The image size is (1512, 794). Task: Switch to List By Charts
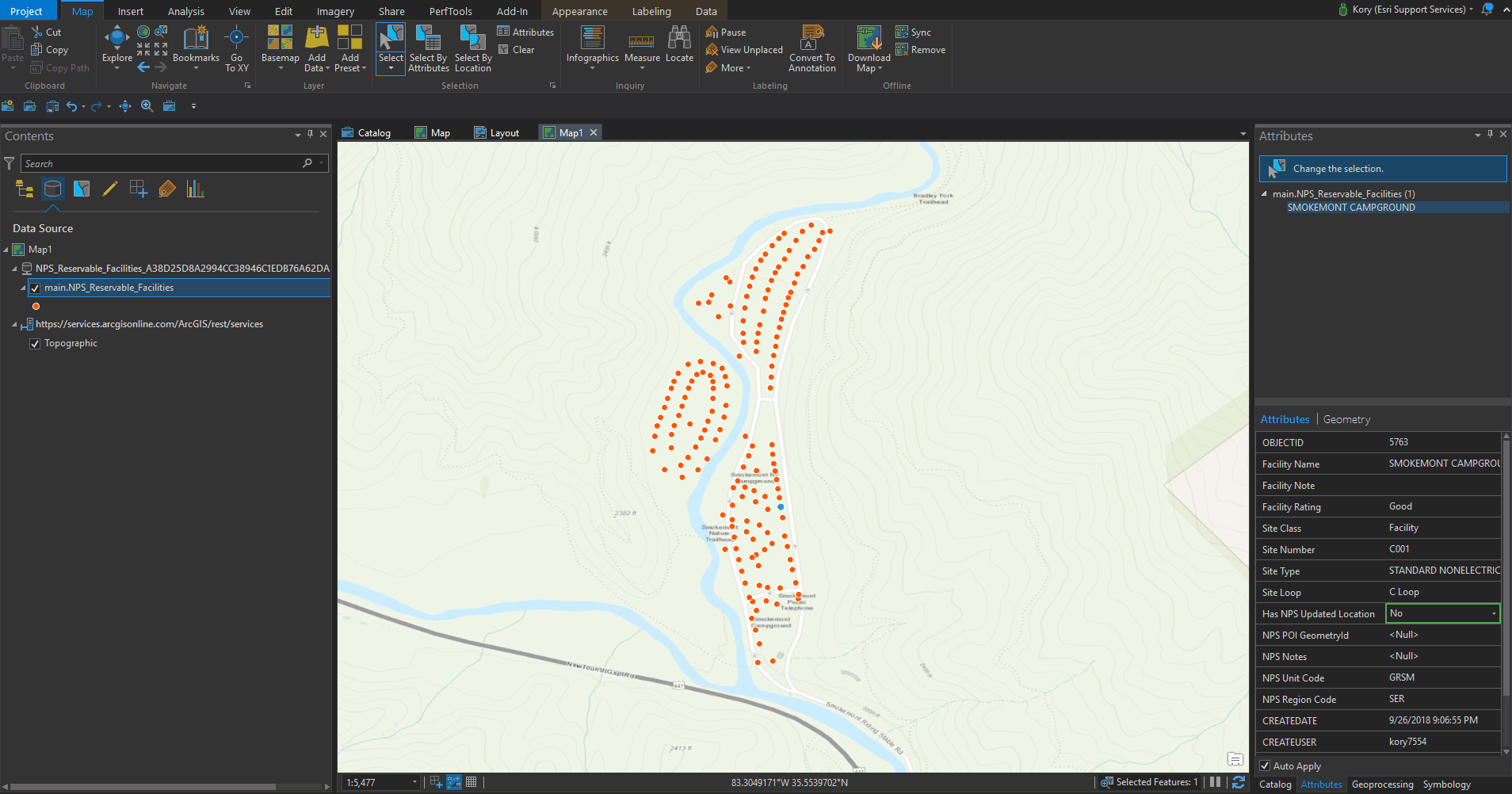196,189
